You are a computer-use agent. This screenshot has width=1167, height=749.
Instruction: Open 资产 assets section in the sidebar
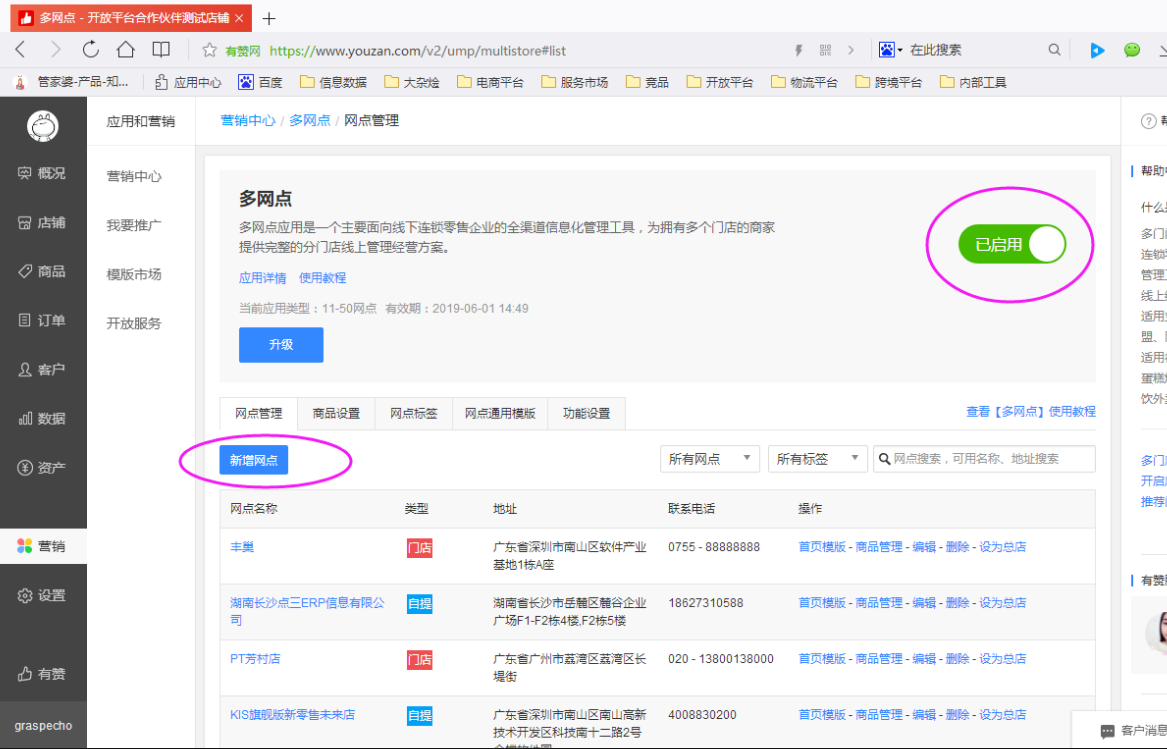point(43,468)
